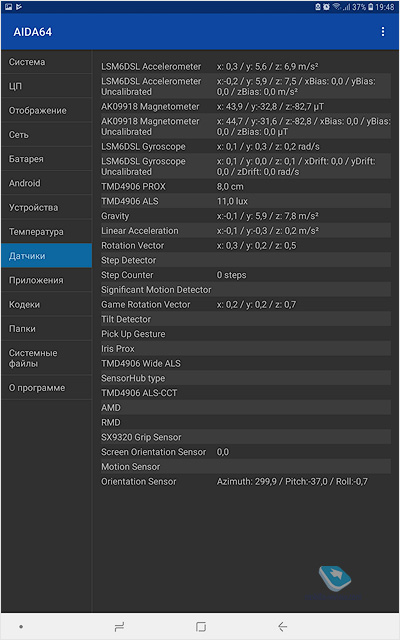The width and height of the screenshot is (400, 640).
Task: Select the LSM6DSL Gyroscope row
Action: click(246, 147)
